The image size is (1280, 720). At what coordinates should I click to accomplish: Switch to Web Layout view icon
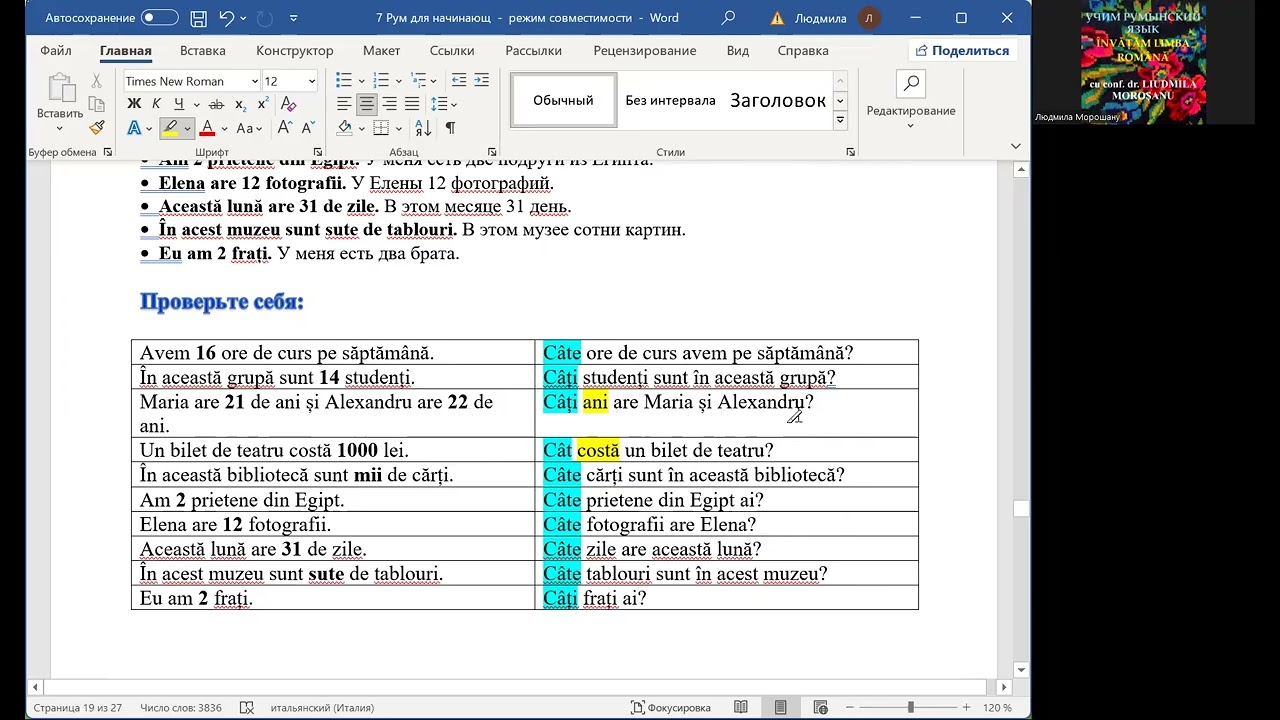(819, 707)
